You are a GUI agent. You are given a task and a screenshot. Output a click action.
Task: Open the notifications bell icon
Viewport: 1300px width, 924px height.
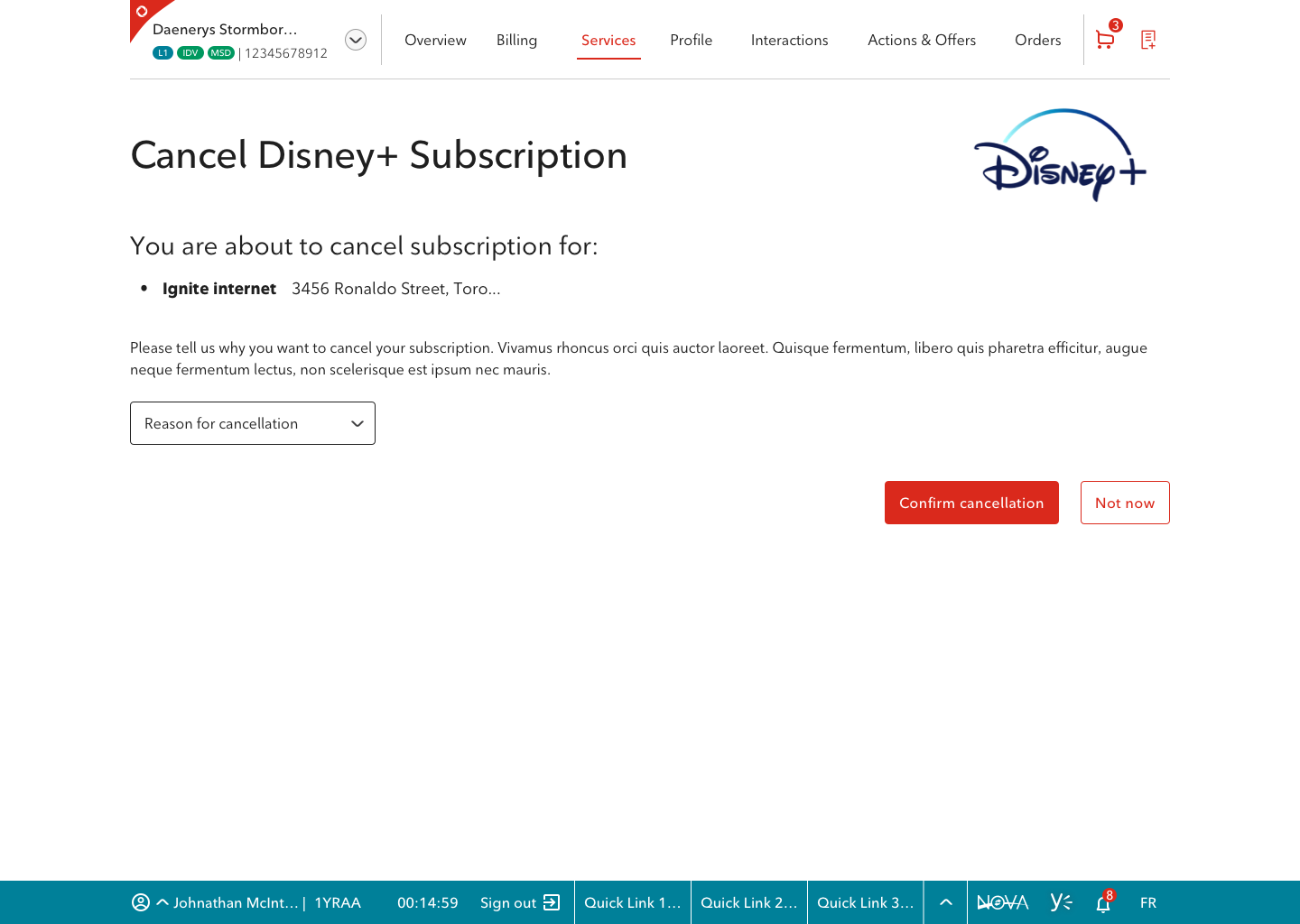[1103, 903]
